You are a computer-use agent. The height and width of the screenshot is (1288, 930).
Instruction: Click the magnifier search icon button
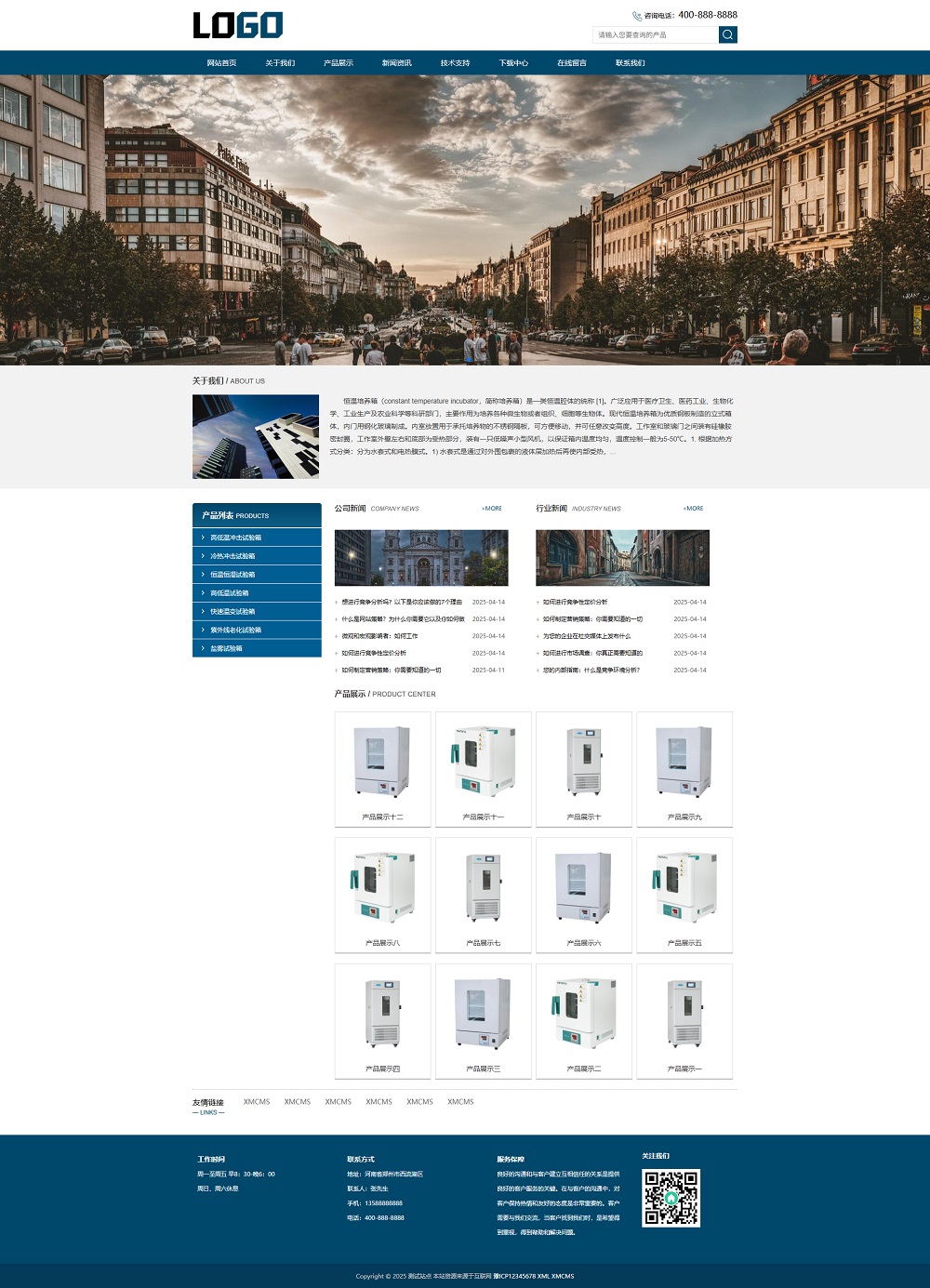pyautogui.click(x=727, y=34)
